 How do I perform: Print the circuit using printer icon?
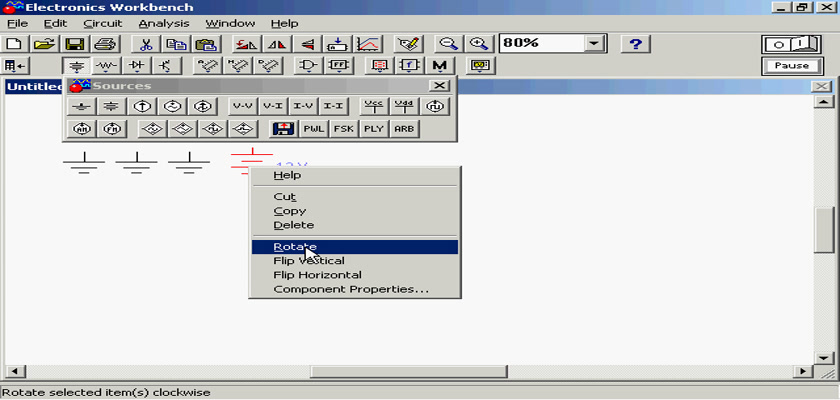(x=104, y=44)
